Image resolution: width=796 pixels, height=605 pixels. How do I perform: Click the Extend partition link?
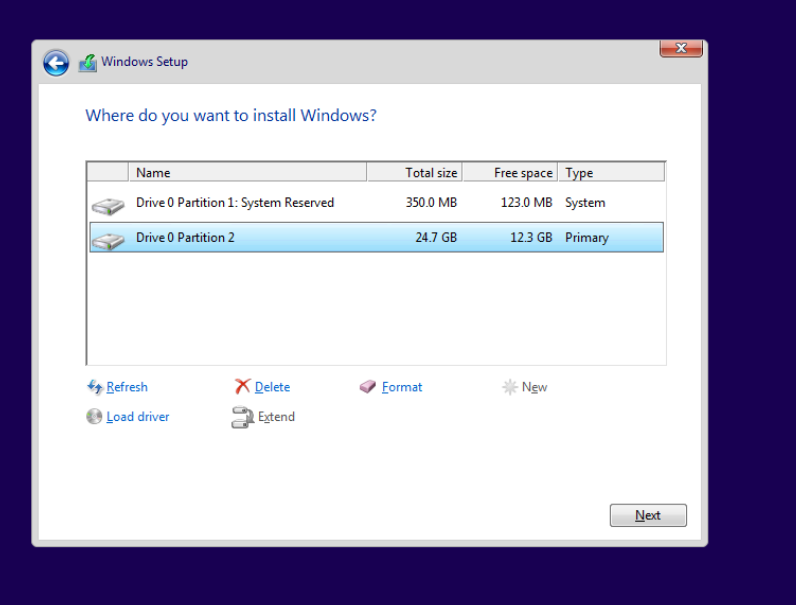pos(276,416)
